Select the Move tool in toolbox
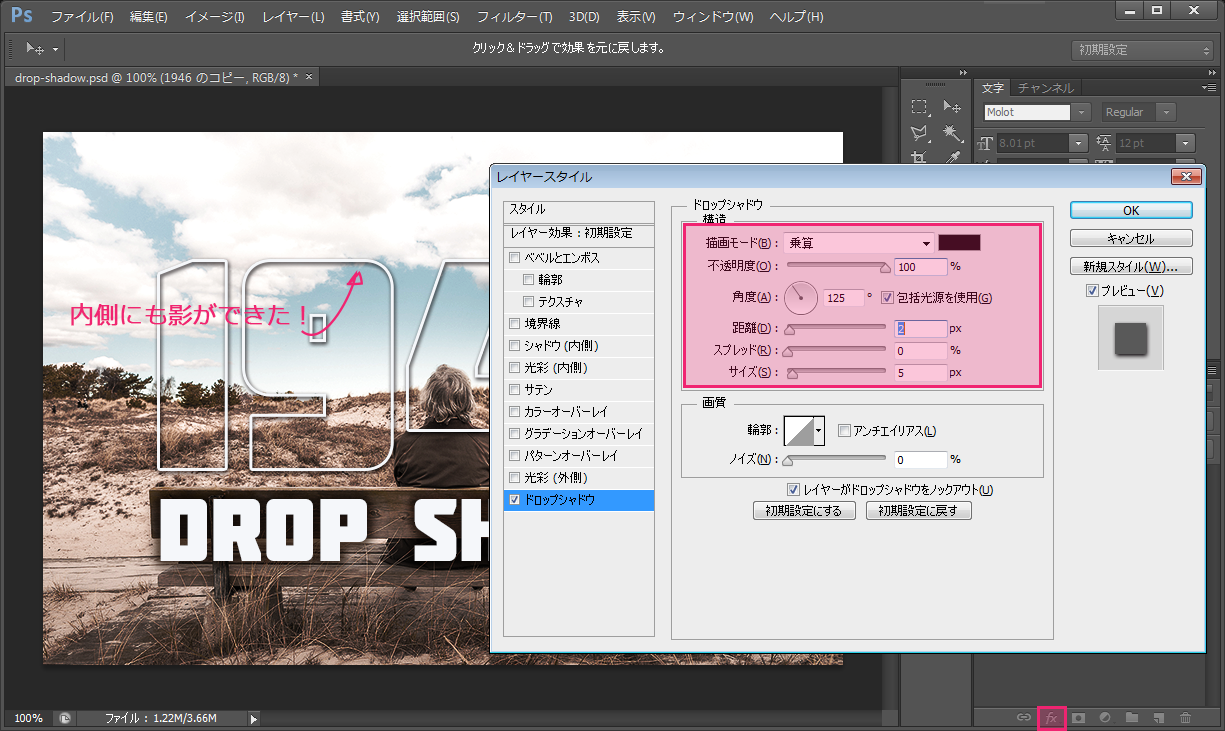Screen dimensions: 1225x731 pyautogui.click(x=952, y=108)
